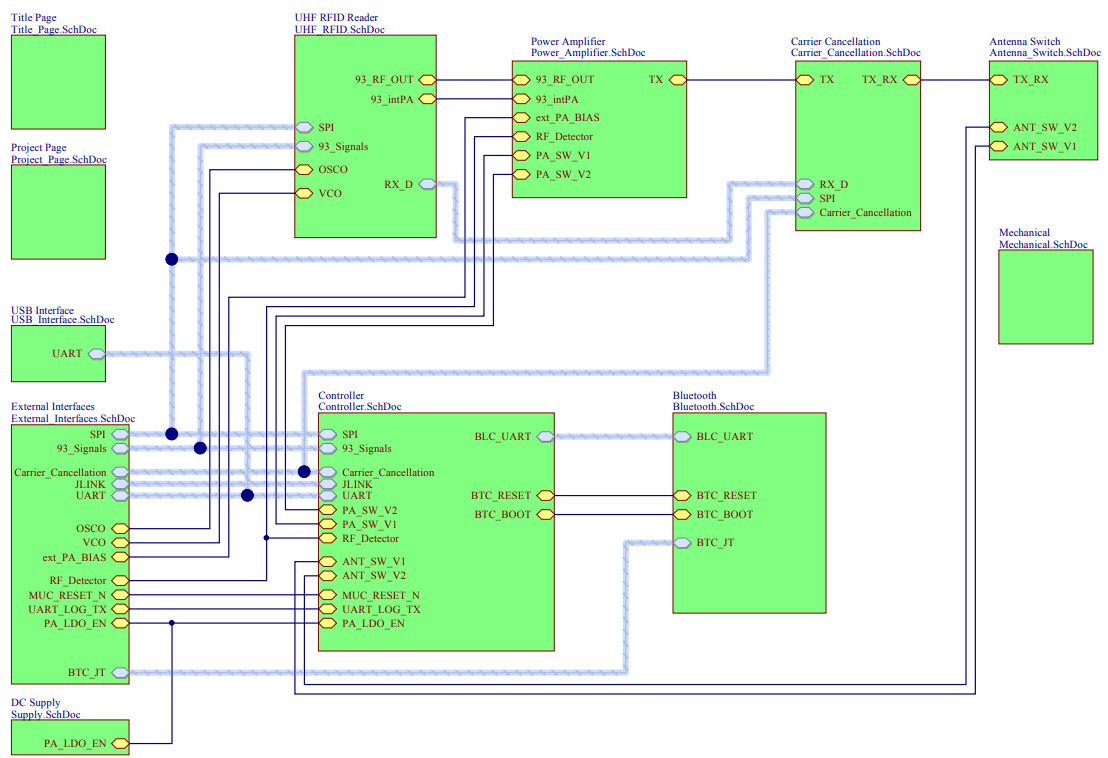Select the 'UHF RFID Reader' designator text
Viewport: 1108px width, 758px height.
(x=336, y=18)
